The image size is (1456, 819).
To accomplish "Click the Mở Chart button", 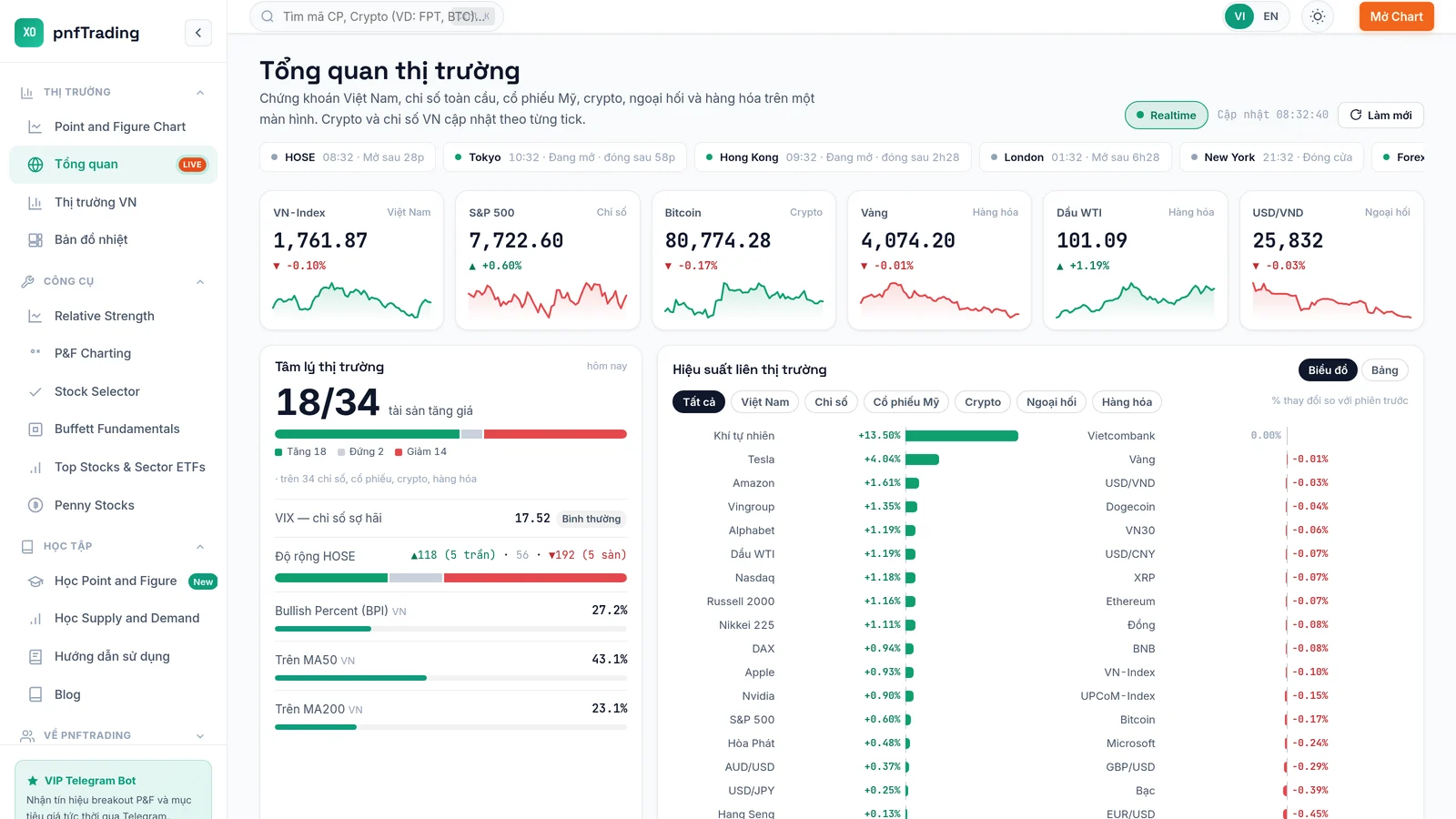I will 1396,16.
